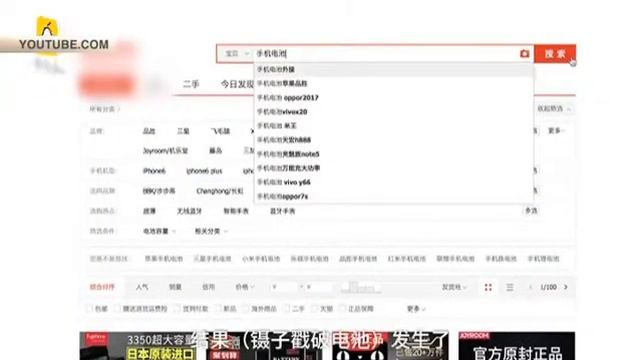Tick the 正品保障 checkbox
This screenshot has height=360, width=640.
pos(342,309)
